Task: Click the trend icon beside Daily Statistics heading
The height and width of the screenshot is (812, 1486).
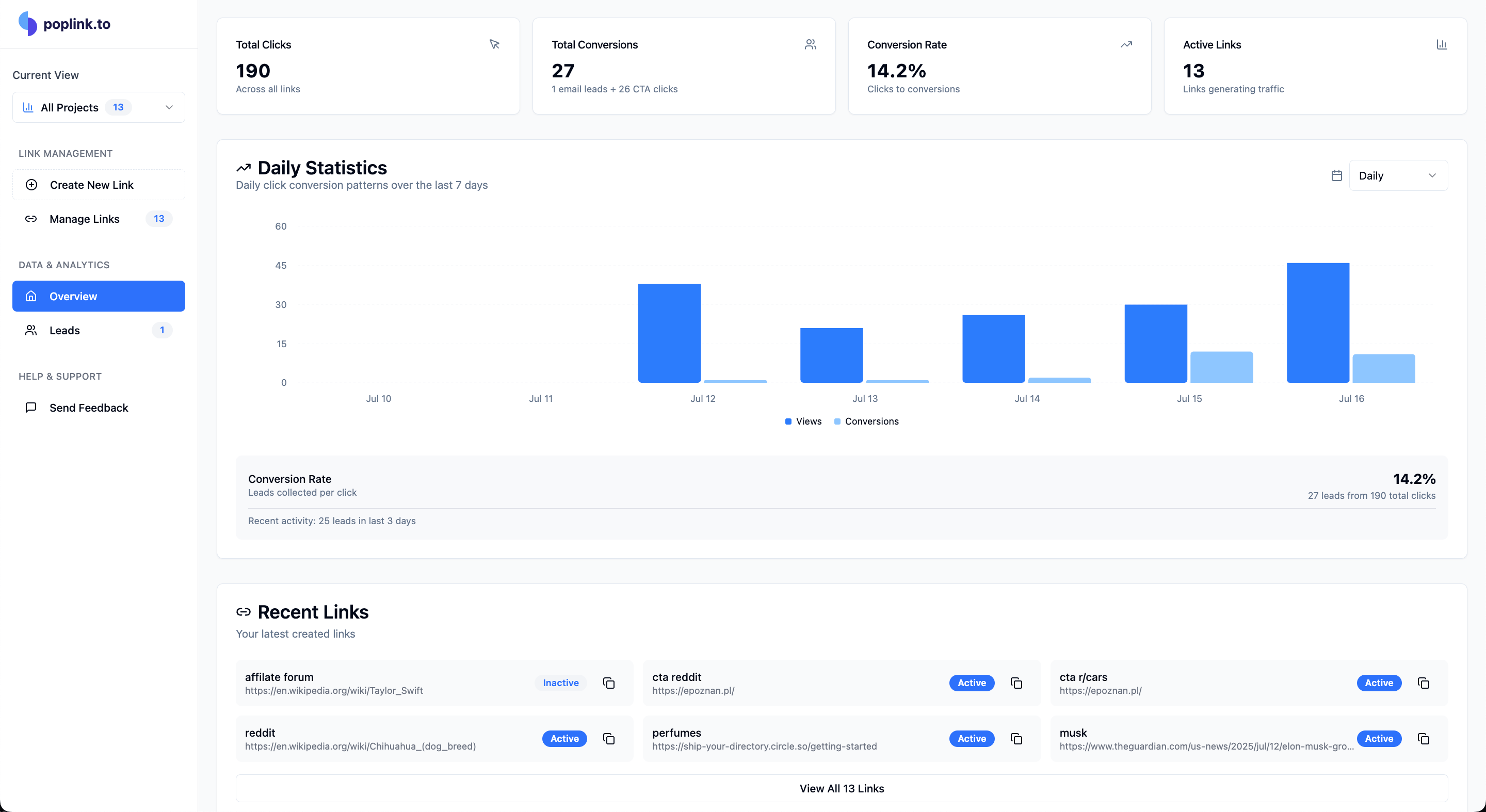Action: (244, 168)
